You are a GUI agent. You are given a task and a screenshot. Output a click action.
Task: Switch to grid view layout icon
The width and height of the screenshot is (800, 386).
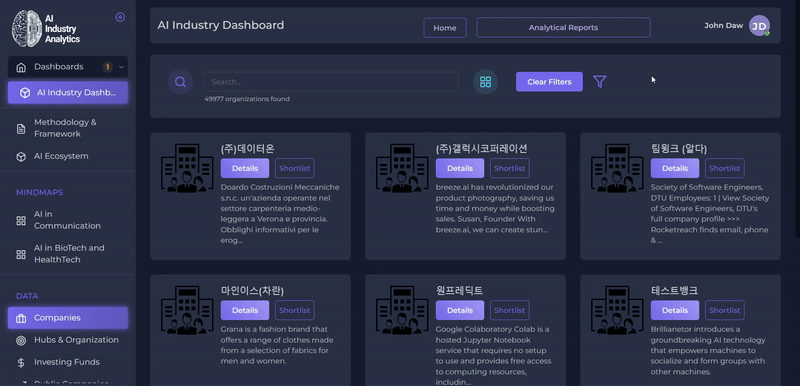[485, 82]
